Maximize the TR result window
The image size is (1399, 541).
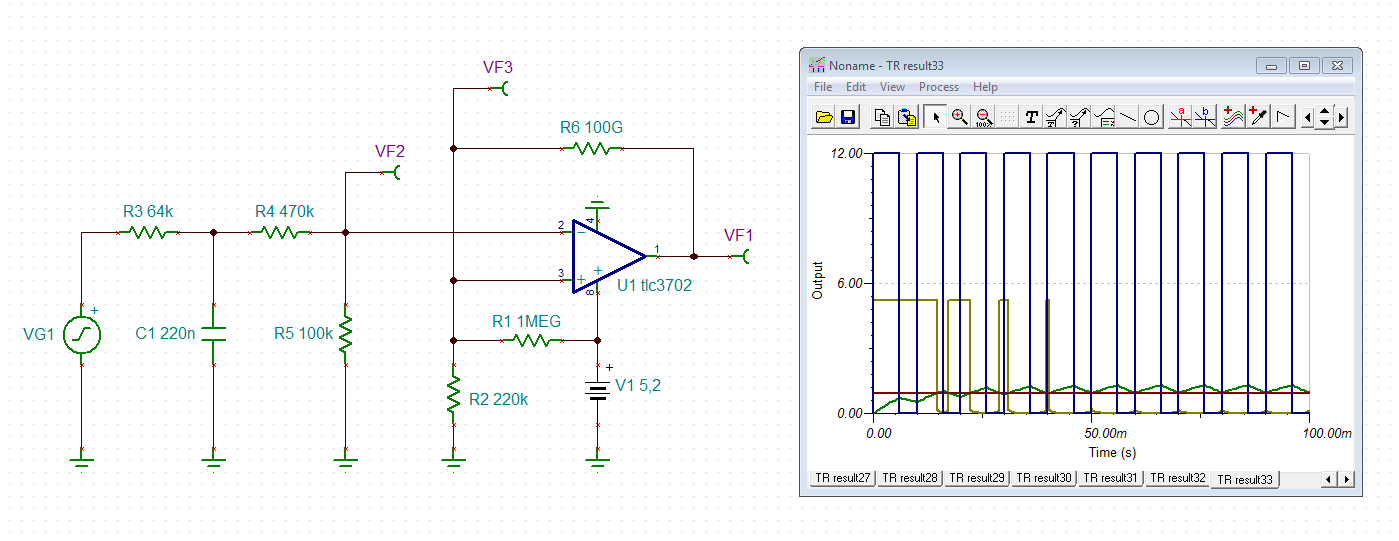(1304, 65)
